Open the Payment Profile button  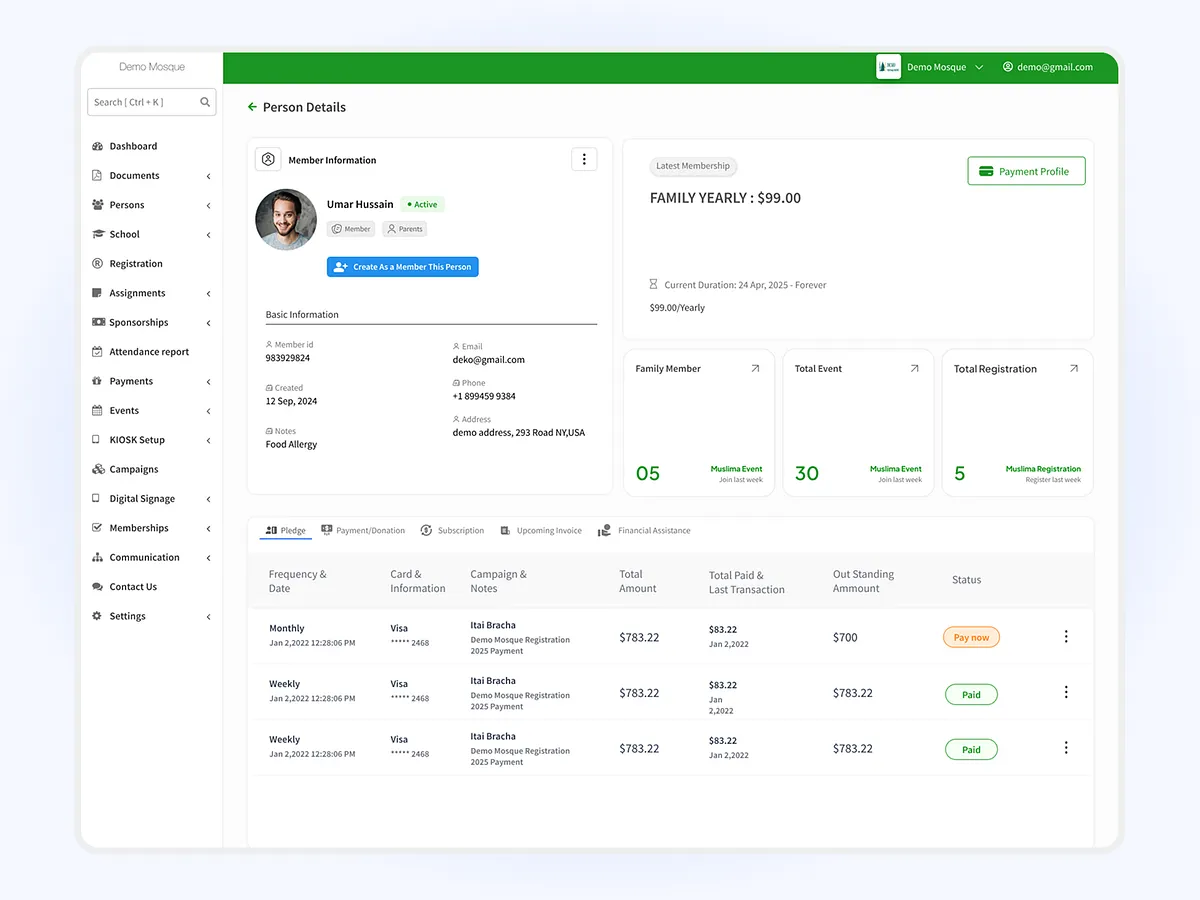(x=1026, y=171)
